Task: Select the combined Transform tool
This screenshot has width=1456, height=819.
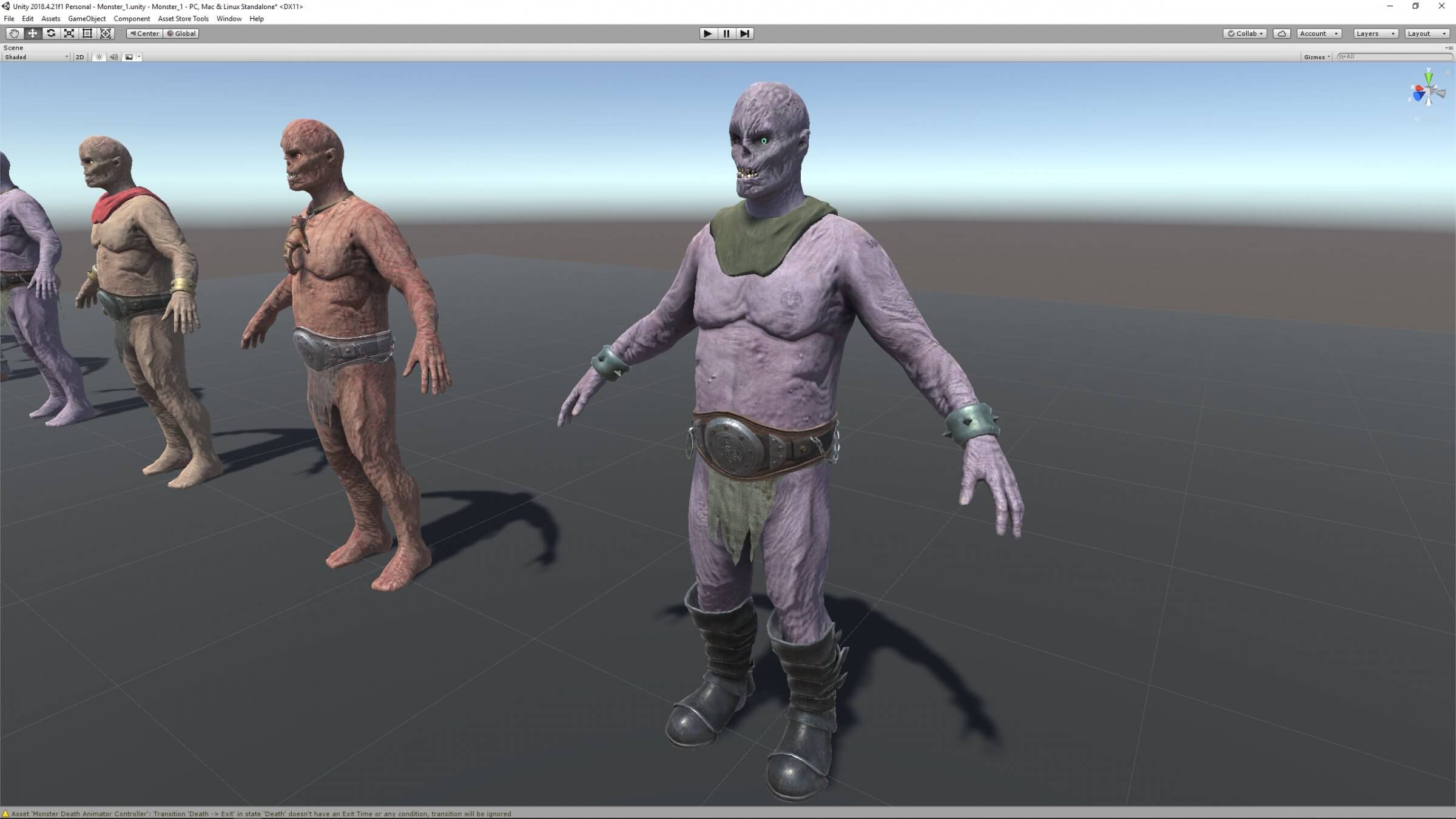Action: 106,33
